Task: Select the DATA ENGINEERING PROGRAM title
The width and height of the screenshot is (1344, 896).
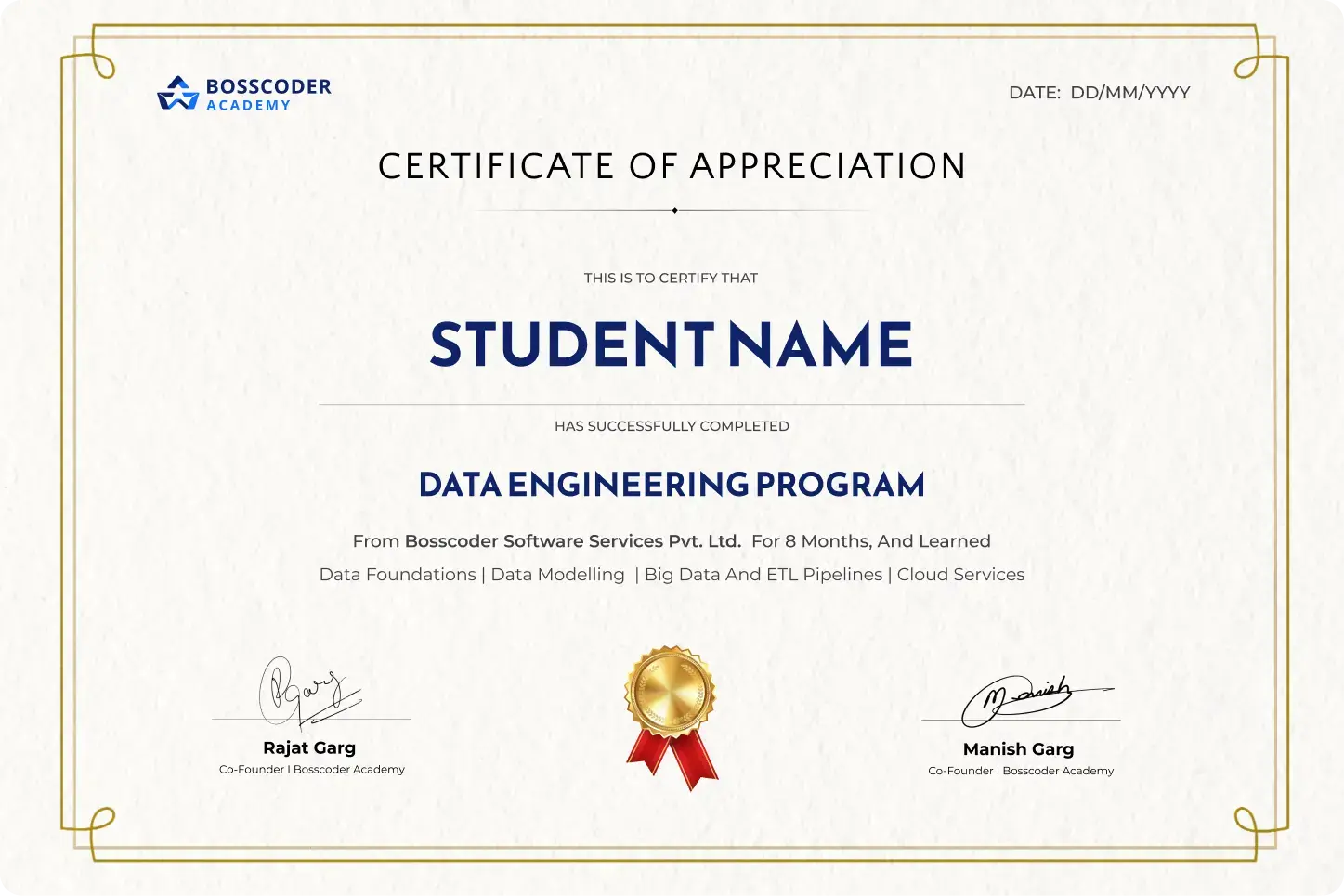Action: [672, 484]
